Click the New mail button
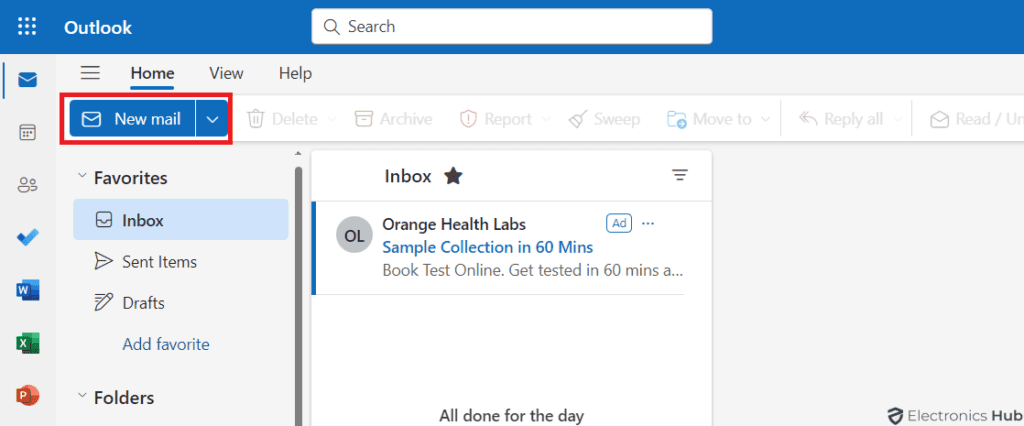 pos(133,119)
